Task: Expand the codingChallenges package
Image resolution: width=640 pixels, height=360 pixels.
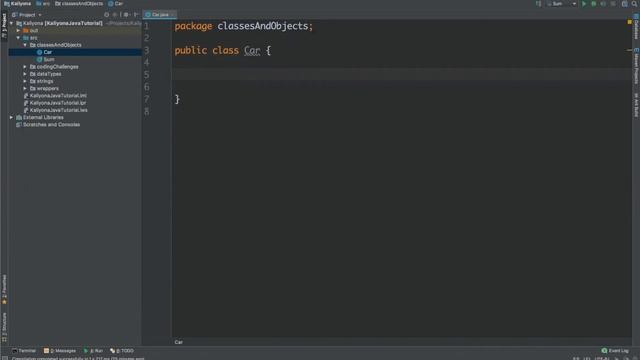Action: click(x=25, y=67)
